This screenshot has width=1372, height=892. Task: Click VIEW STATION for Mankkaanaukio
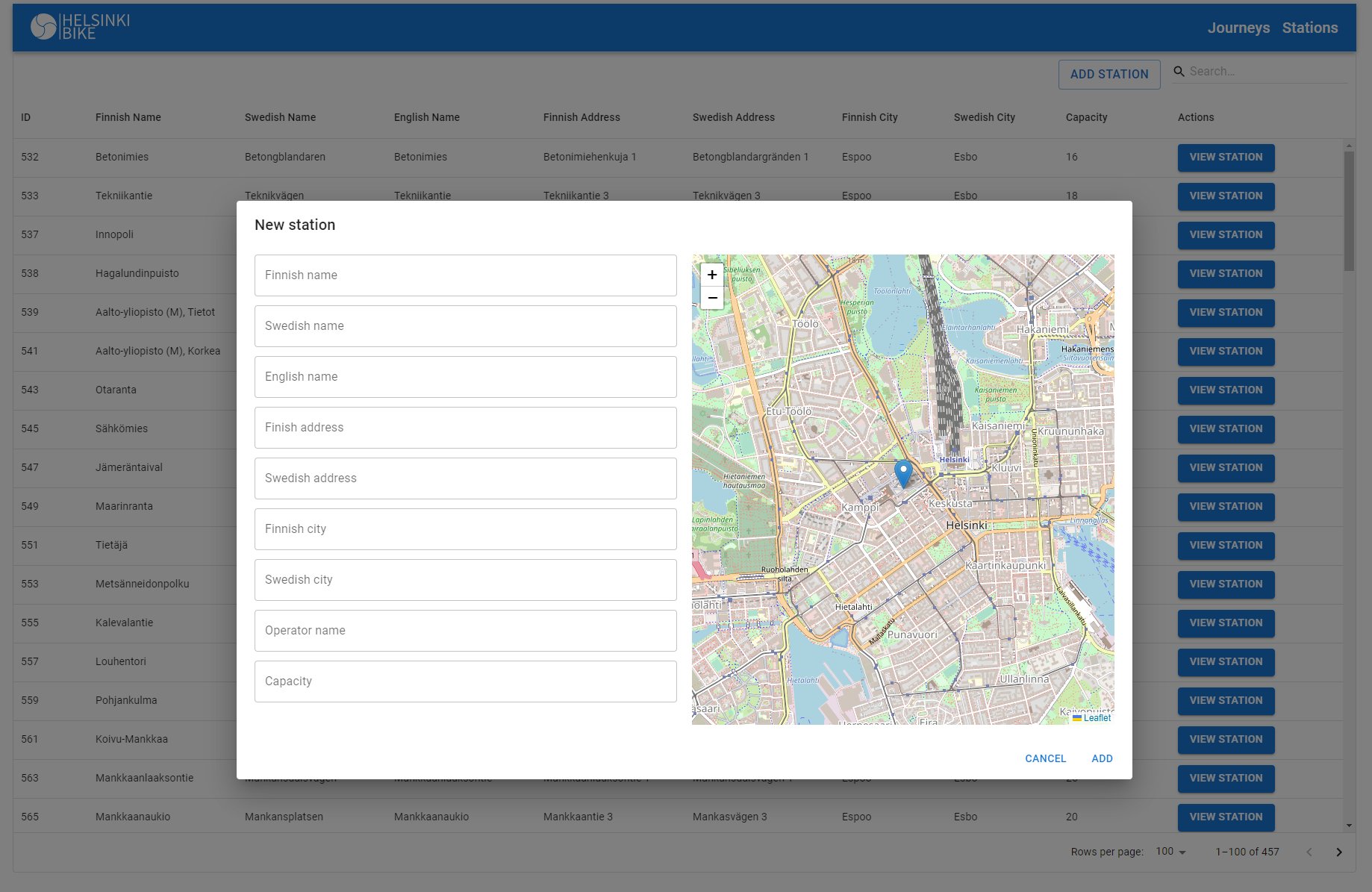click(x=1226, y=817)
